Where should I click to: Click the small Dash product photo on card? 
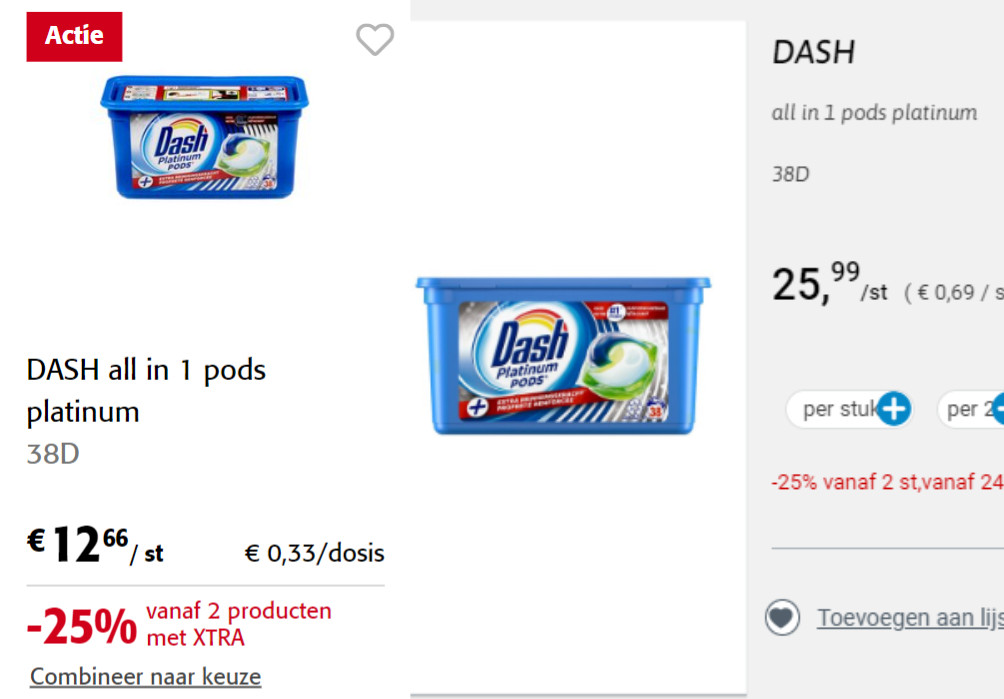point(204,140)
